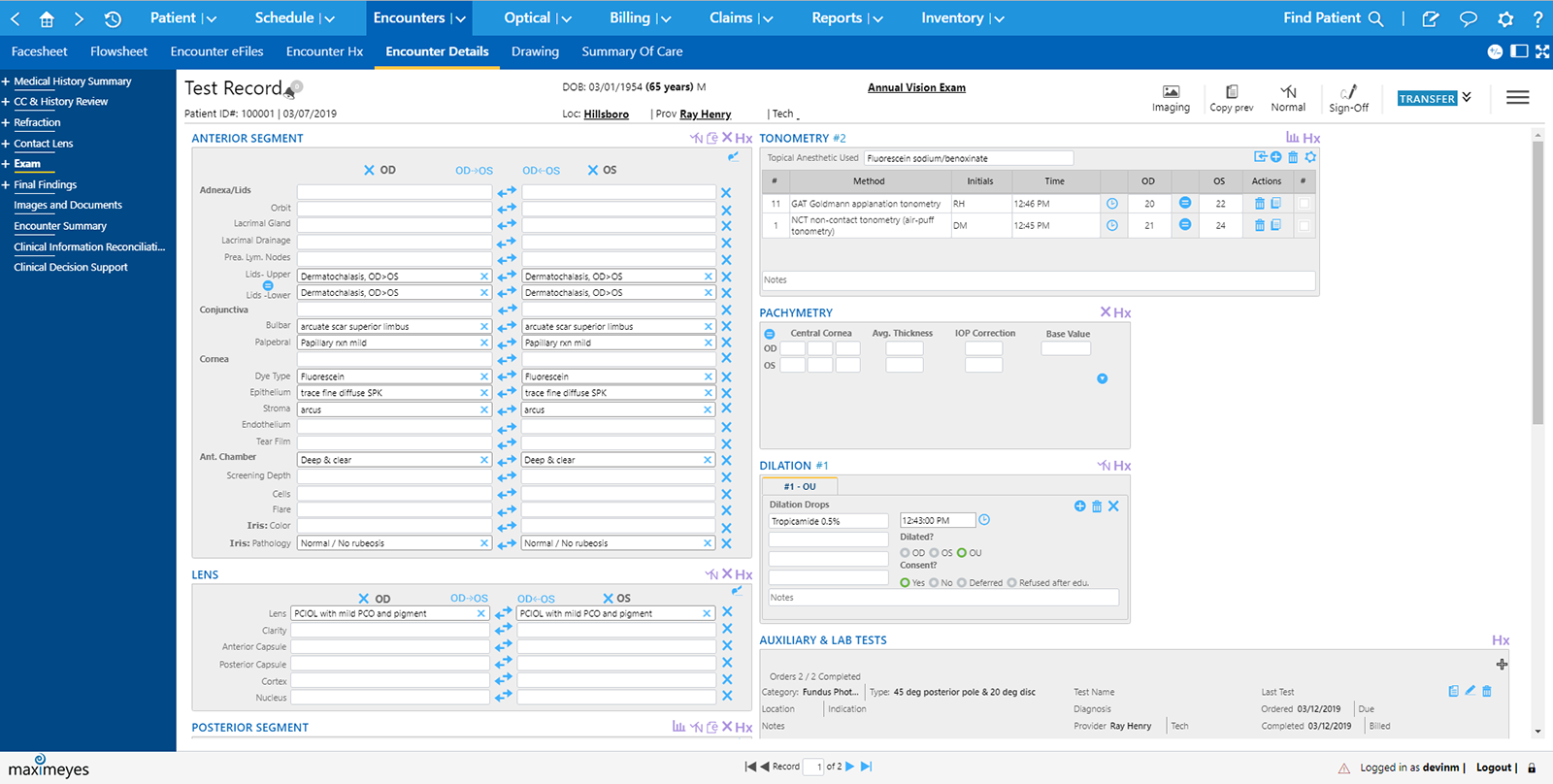Click the TRANSFER button
The image size is (1553, 784).
coord(1427,98)
